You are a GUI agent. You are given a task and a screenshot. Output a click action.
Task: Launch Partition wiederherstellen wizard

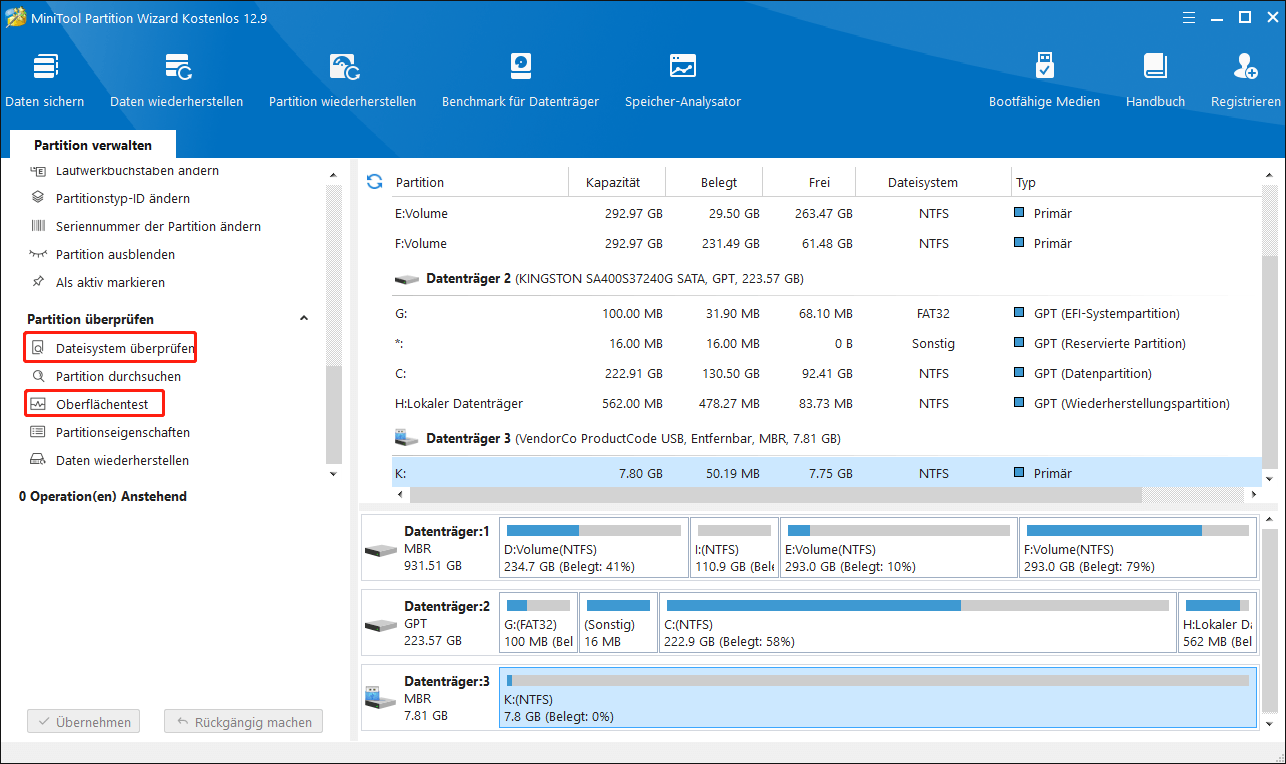pyautogui.click(x=343, y=81)
